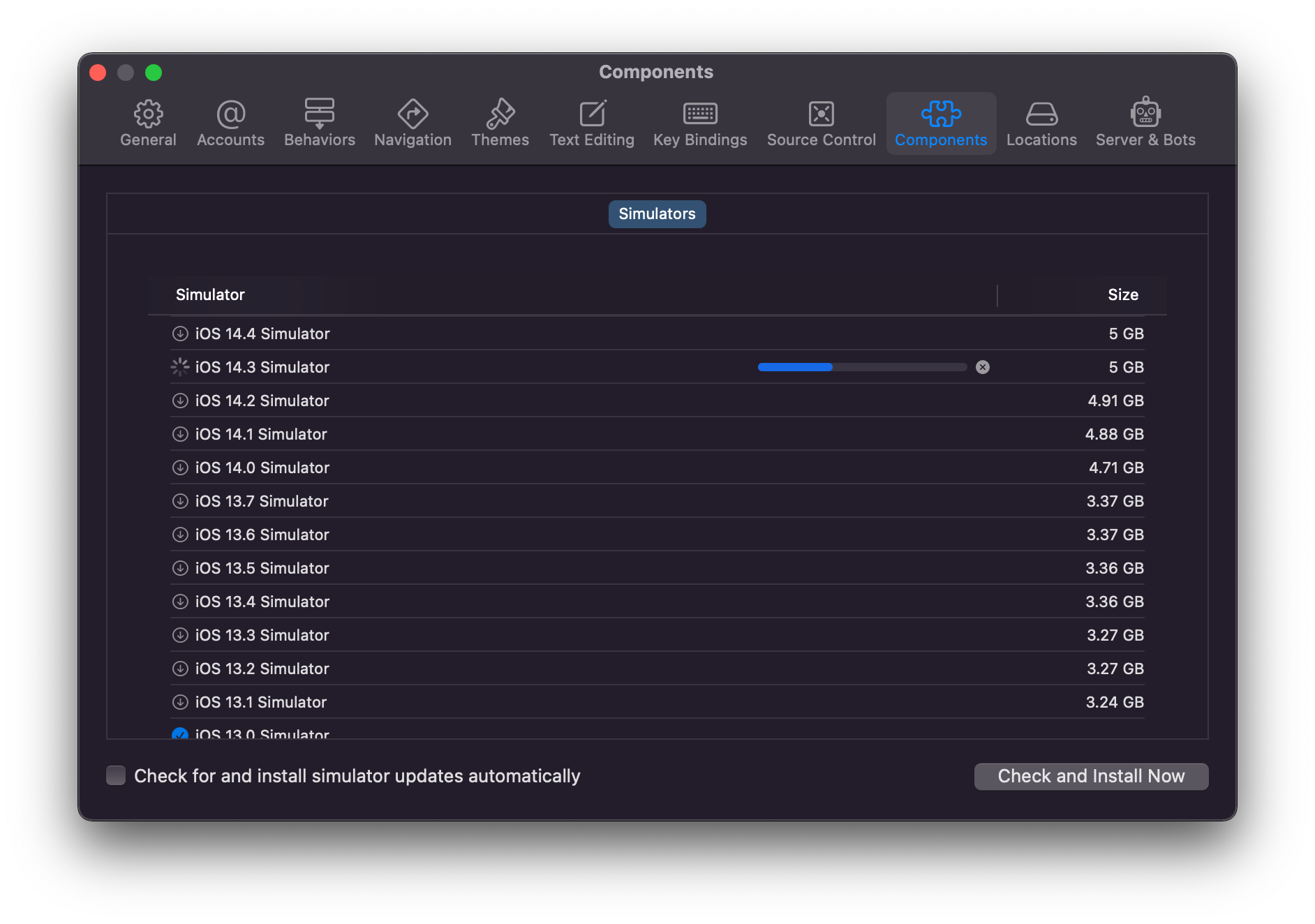Select the iOS 14.2 Simulator row name
The image size is (1315, 924).
pos(262,401)
